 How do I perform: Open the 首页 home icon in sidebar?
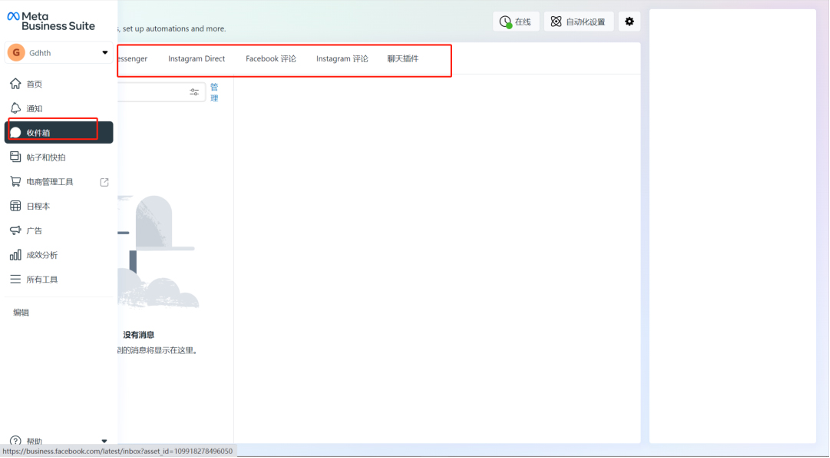point(16,84)
